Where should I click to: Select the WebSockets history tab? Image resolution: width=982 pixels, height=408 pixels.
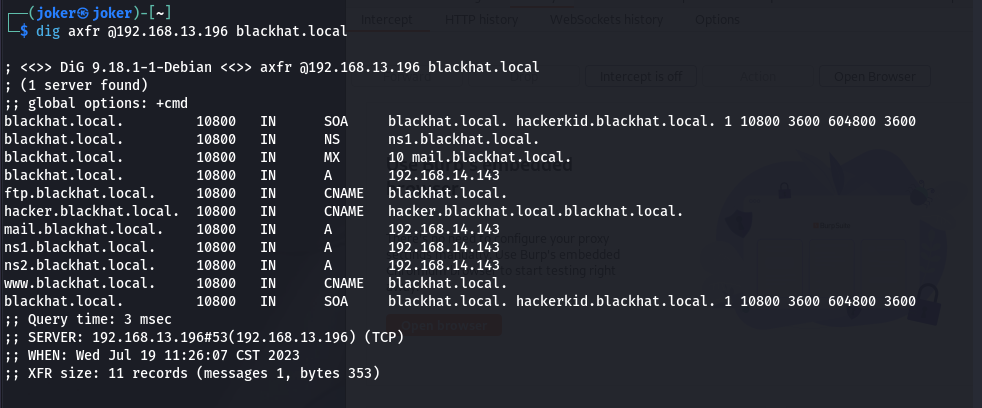tap(606, 19)
